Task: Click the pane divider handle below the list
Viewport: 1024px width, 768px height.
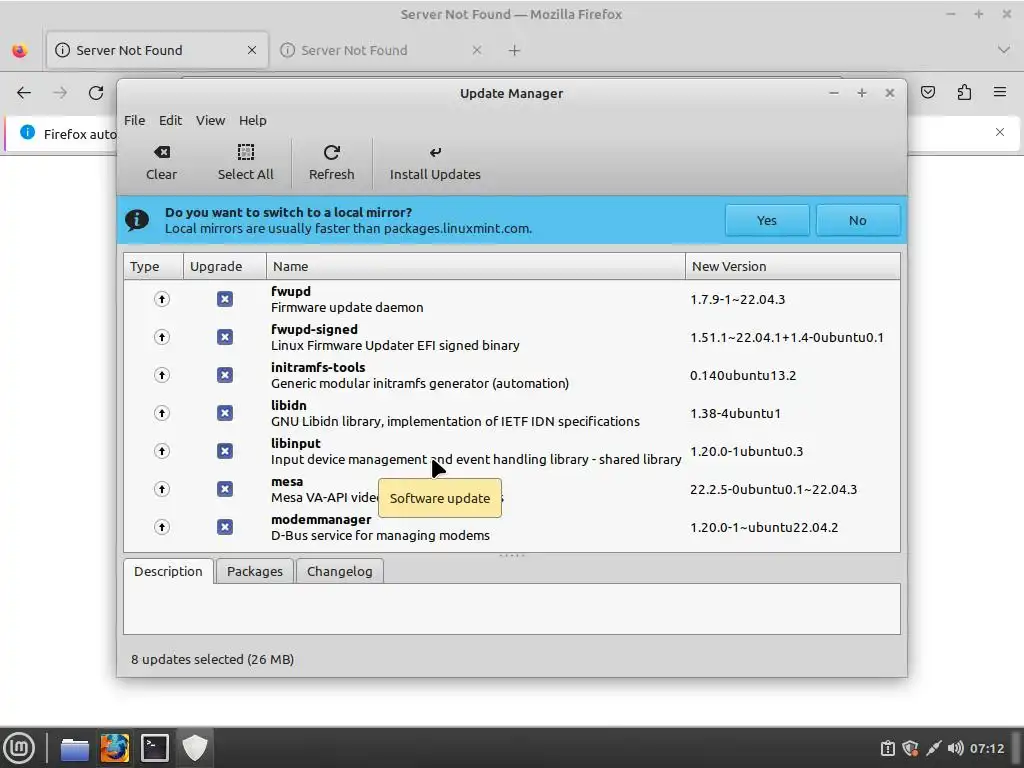Action: [511, 555]
